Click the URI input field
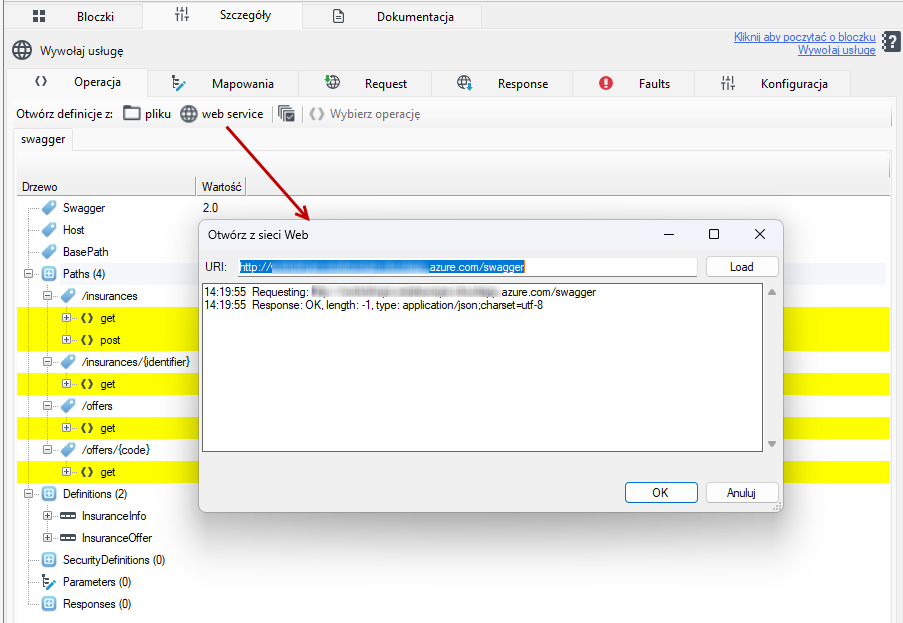 (467, 267)
